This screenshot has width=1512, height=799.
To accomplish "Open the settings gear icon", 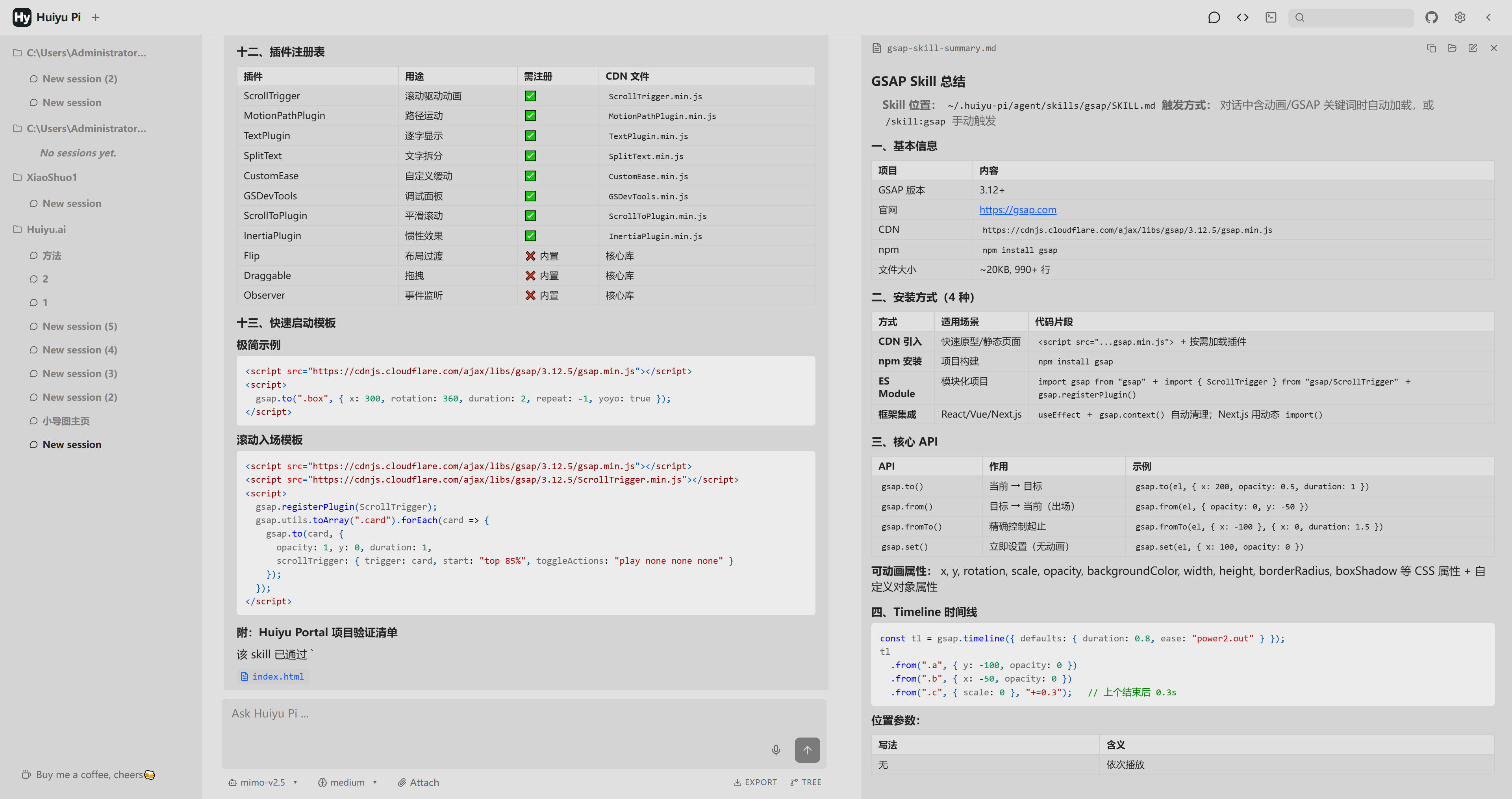I will 1460,18.
